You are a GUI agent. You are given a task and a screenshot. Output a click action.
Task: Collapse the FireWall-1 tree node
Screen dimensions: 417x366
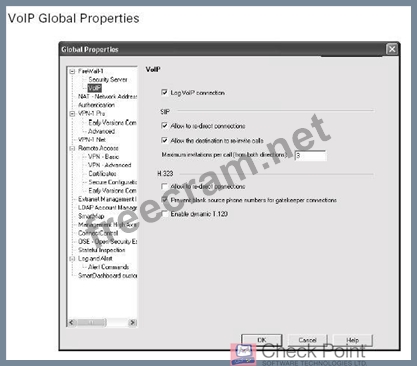pos(72,71)
